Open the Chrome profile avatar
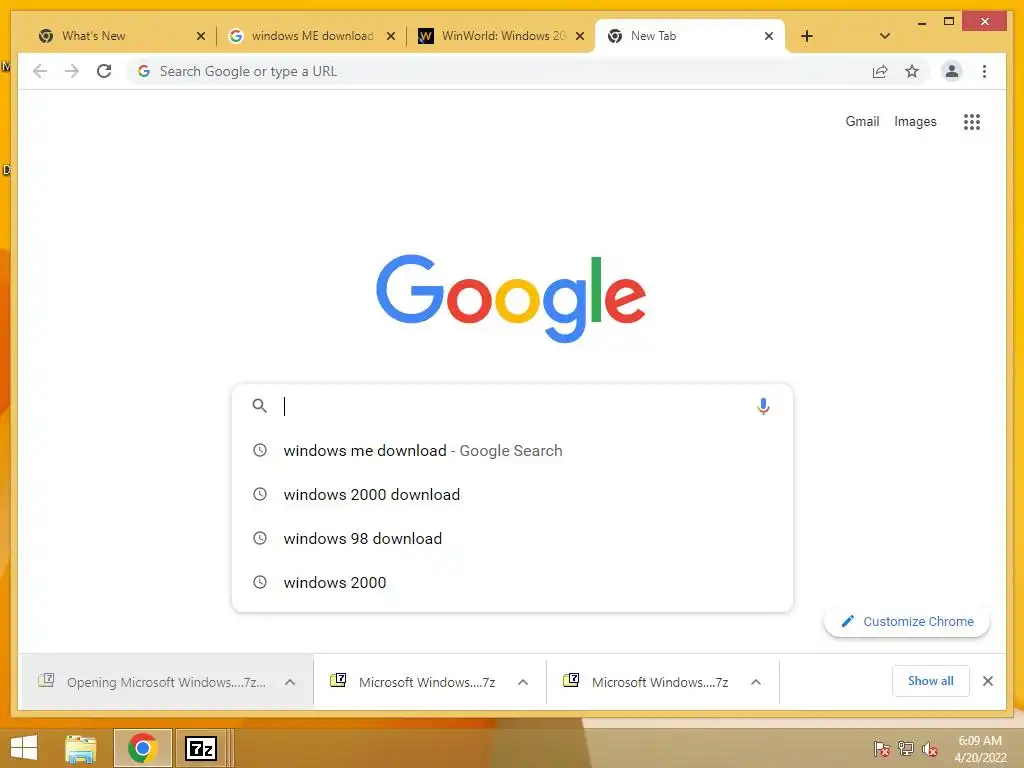The image size is (1024, 768). (x=952, y=71)
